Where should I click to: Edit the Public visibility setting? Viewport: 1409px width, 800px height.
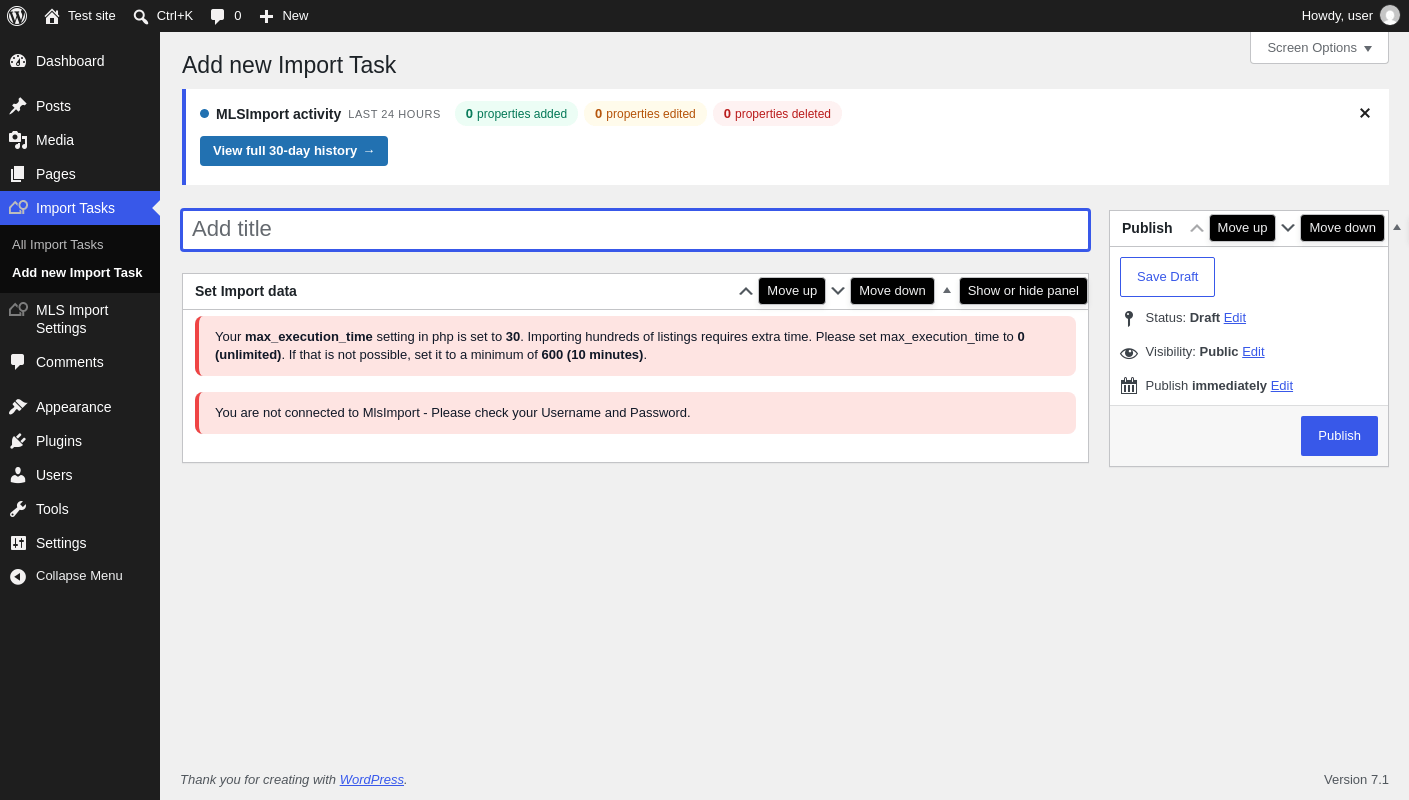1253,351
